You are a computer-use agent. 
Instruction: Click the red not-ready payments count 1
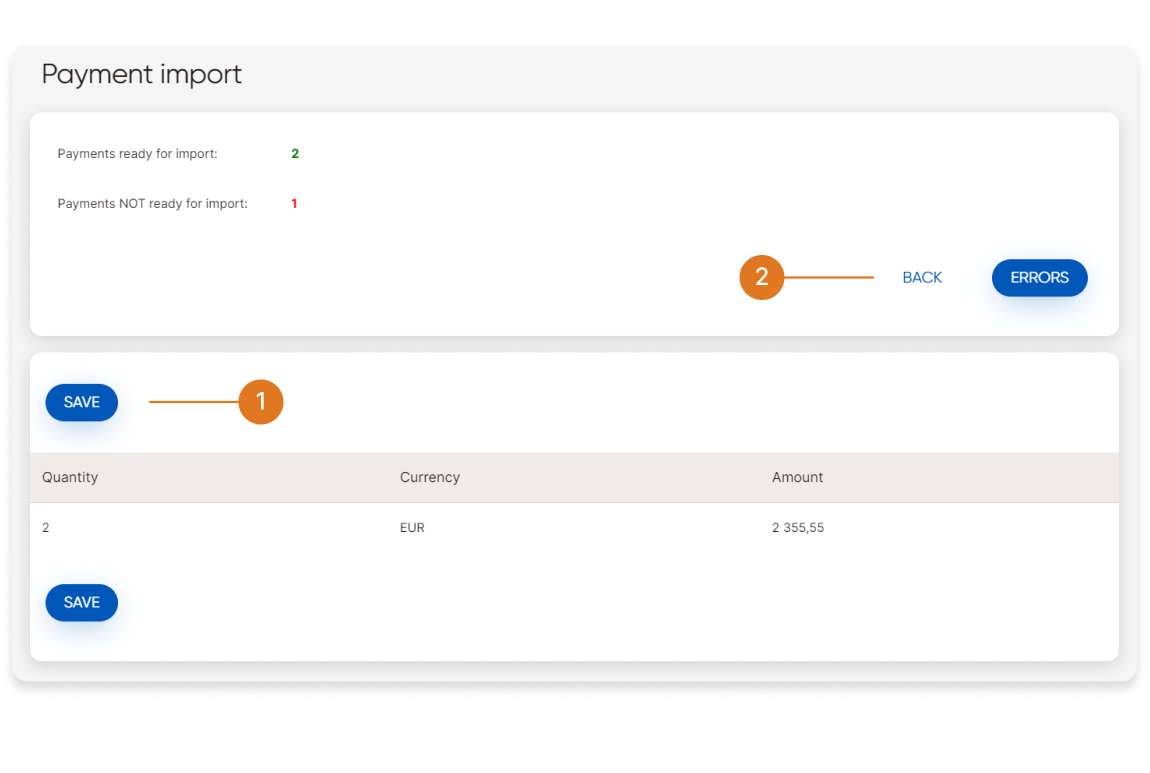pos(294,204)
